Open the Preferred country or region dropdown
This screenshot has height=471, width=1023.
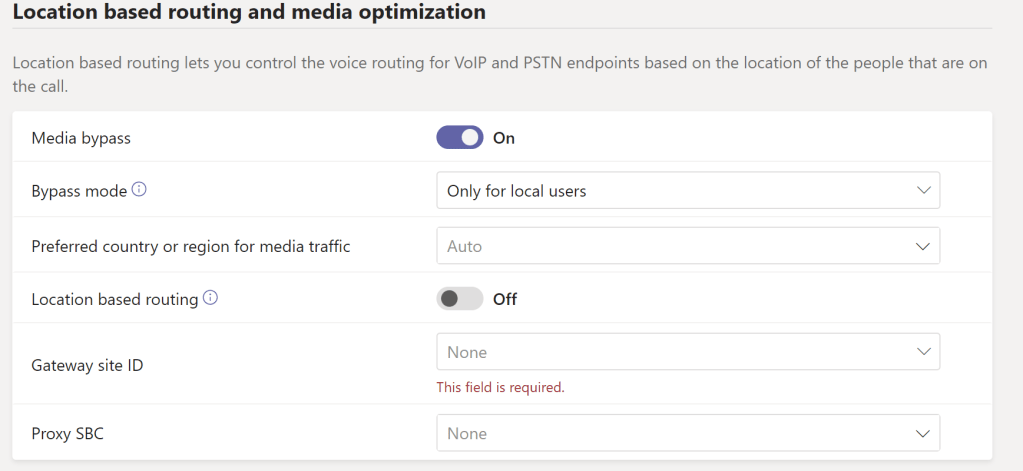click(687, 246)
